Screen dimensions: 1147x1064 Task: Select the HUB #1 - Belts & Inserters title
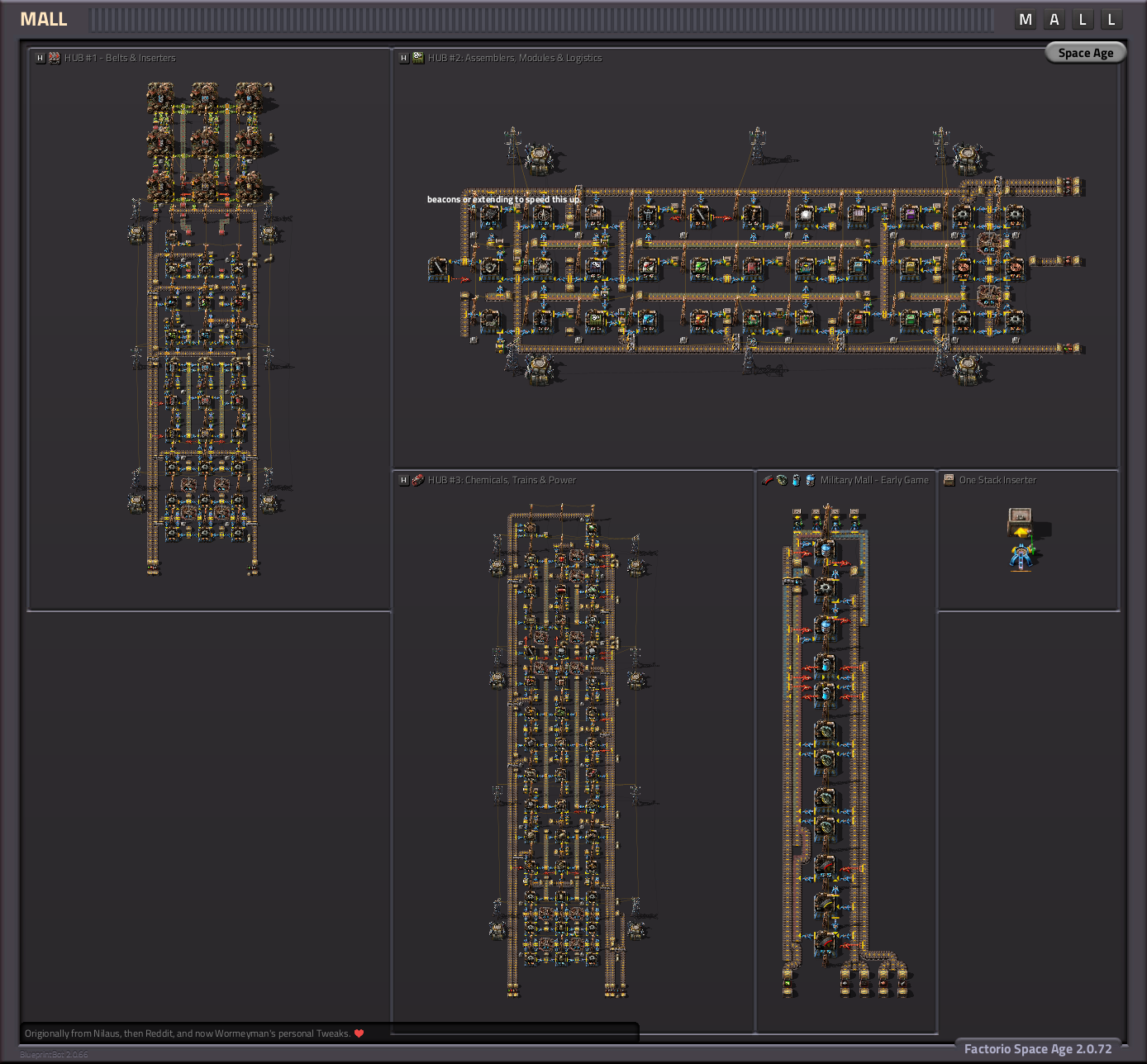point(120,59)
